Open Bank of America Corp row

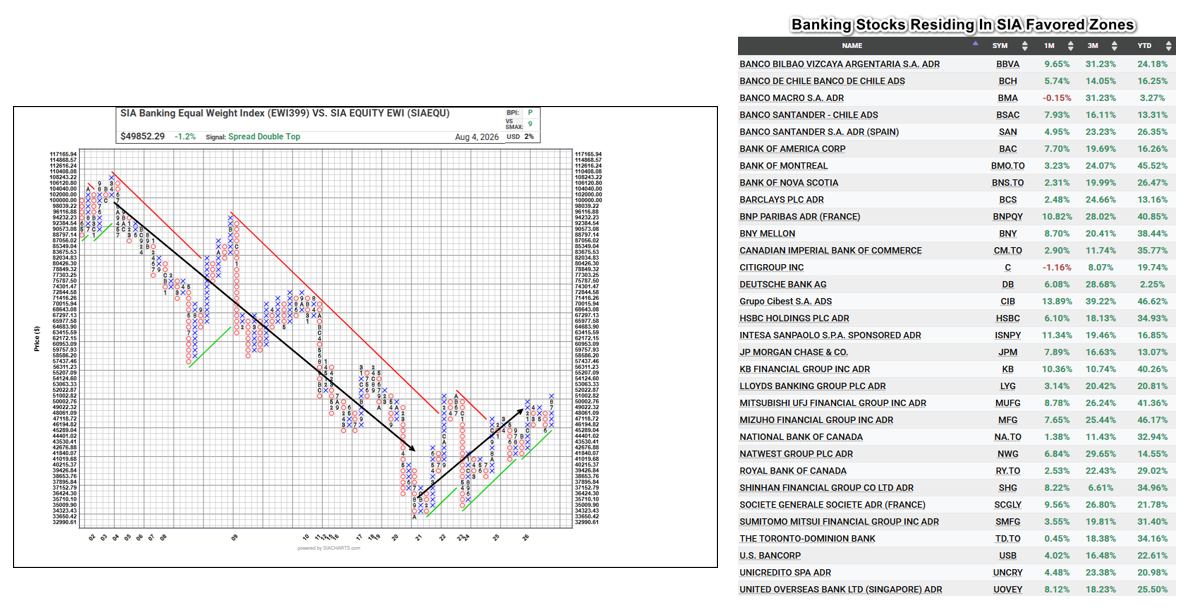tap(792, 149)
